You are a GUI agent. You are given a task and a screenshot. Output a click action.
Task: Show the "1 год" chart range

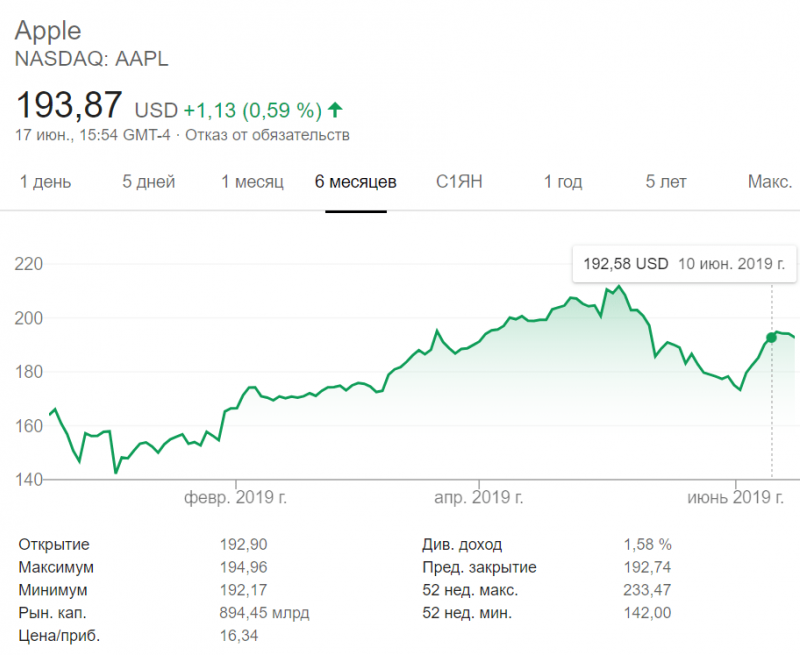(563, 182)
